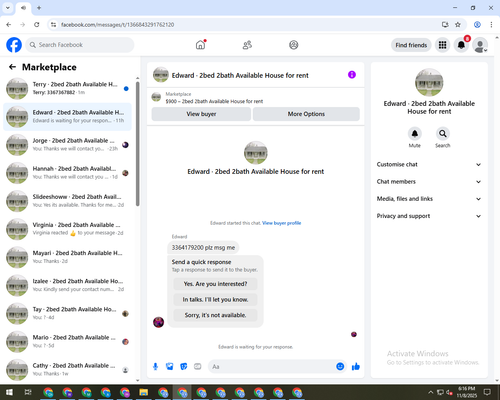Open Mayari's conversation in the list
Image resolution: width=500 pixels, height=400 pixels.
click(67, 257)
